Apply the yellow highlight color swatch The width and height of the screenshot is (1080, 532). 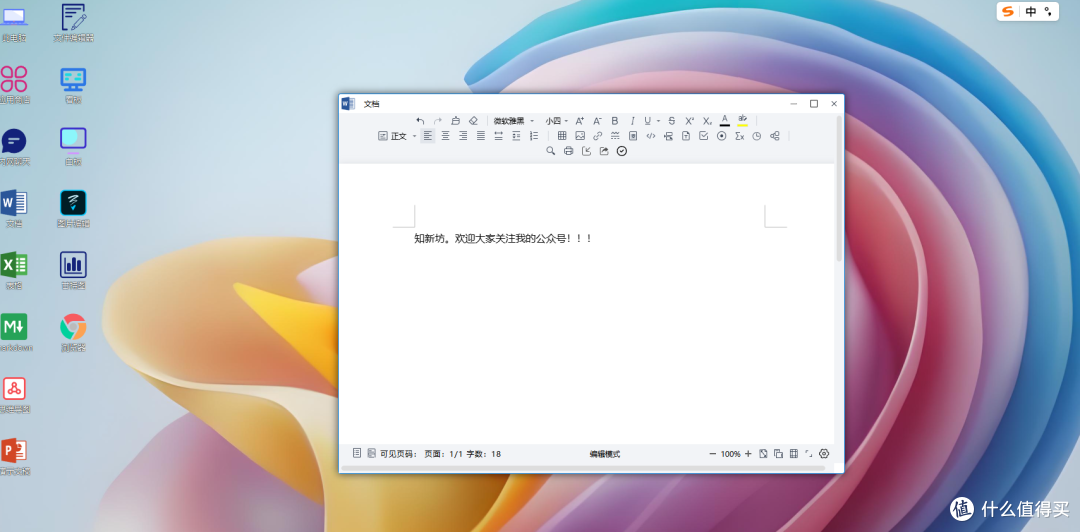[x=742, y=121]
